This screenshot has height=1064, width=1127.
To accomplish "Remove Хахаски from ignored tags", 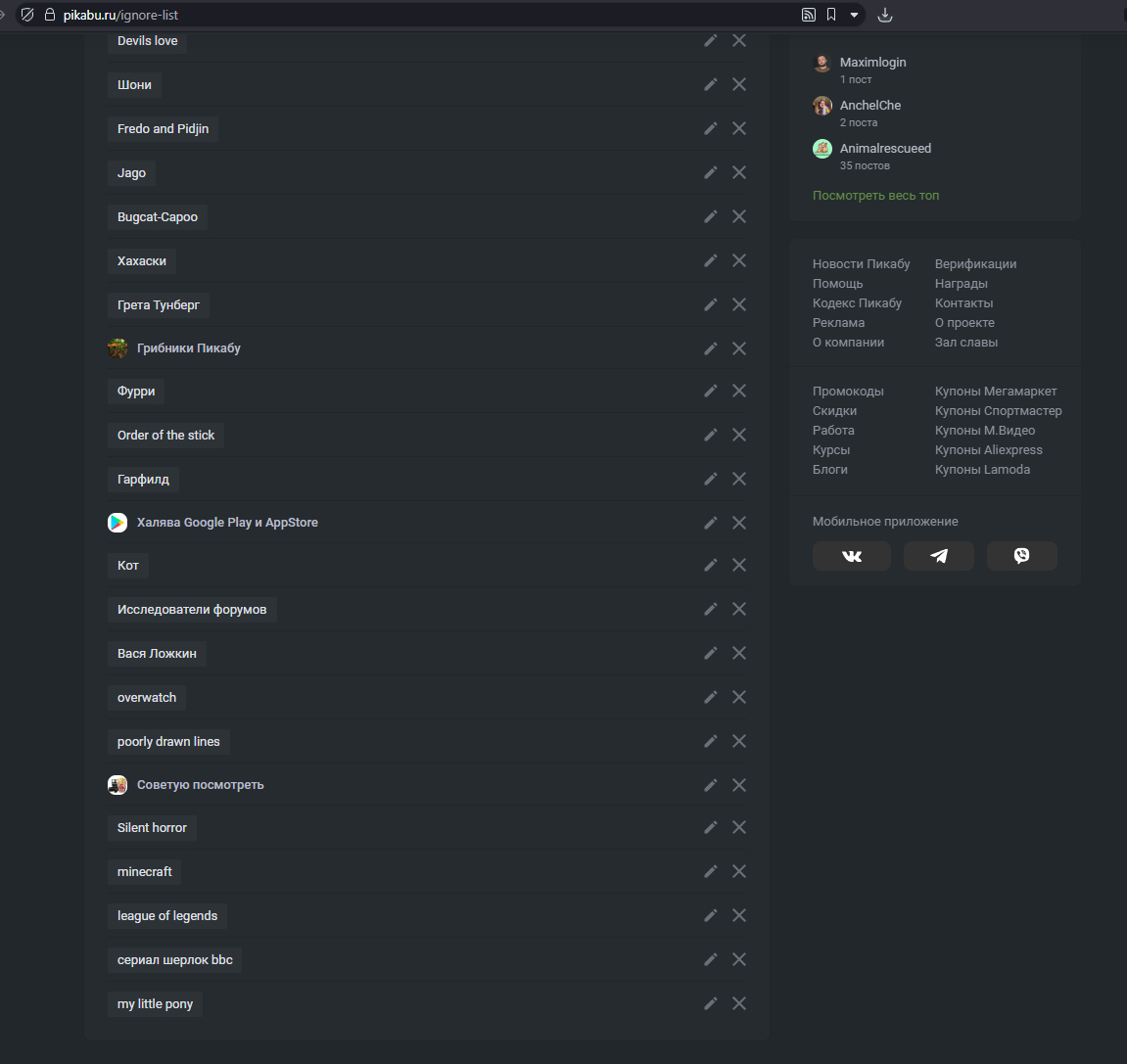I will point(739,260).
